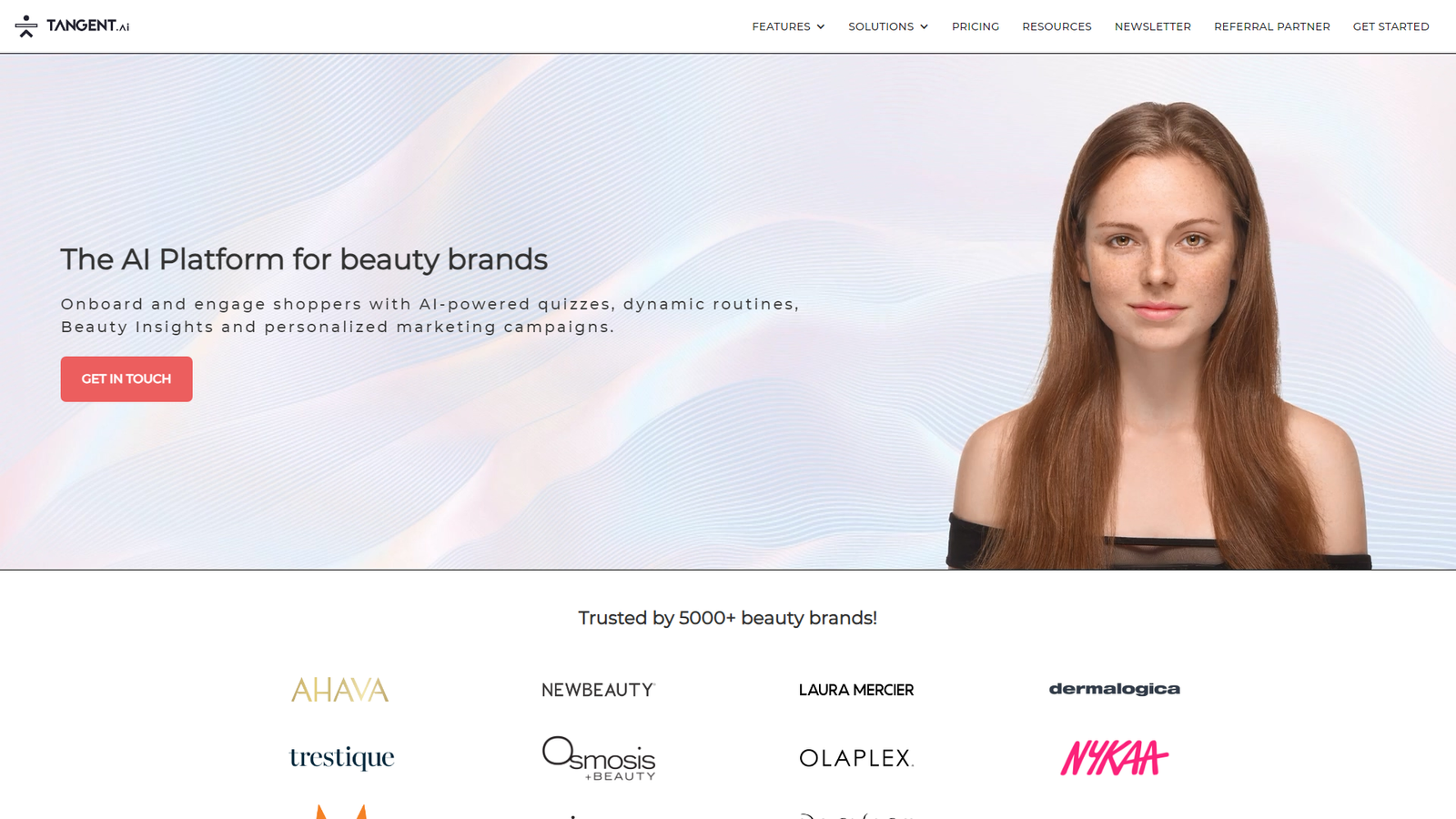Screen dimensions: 1456x819
Task: Open the Trestique brand logo
Action: 342,757
